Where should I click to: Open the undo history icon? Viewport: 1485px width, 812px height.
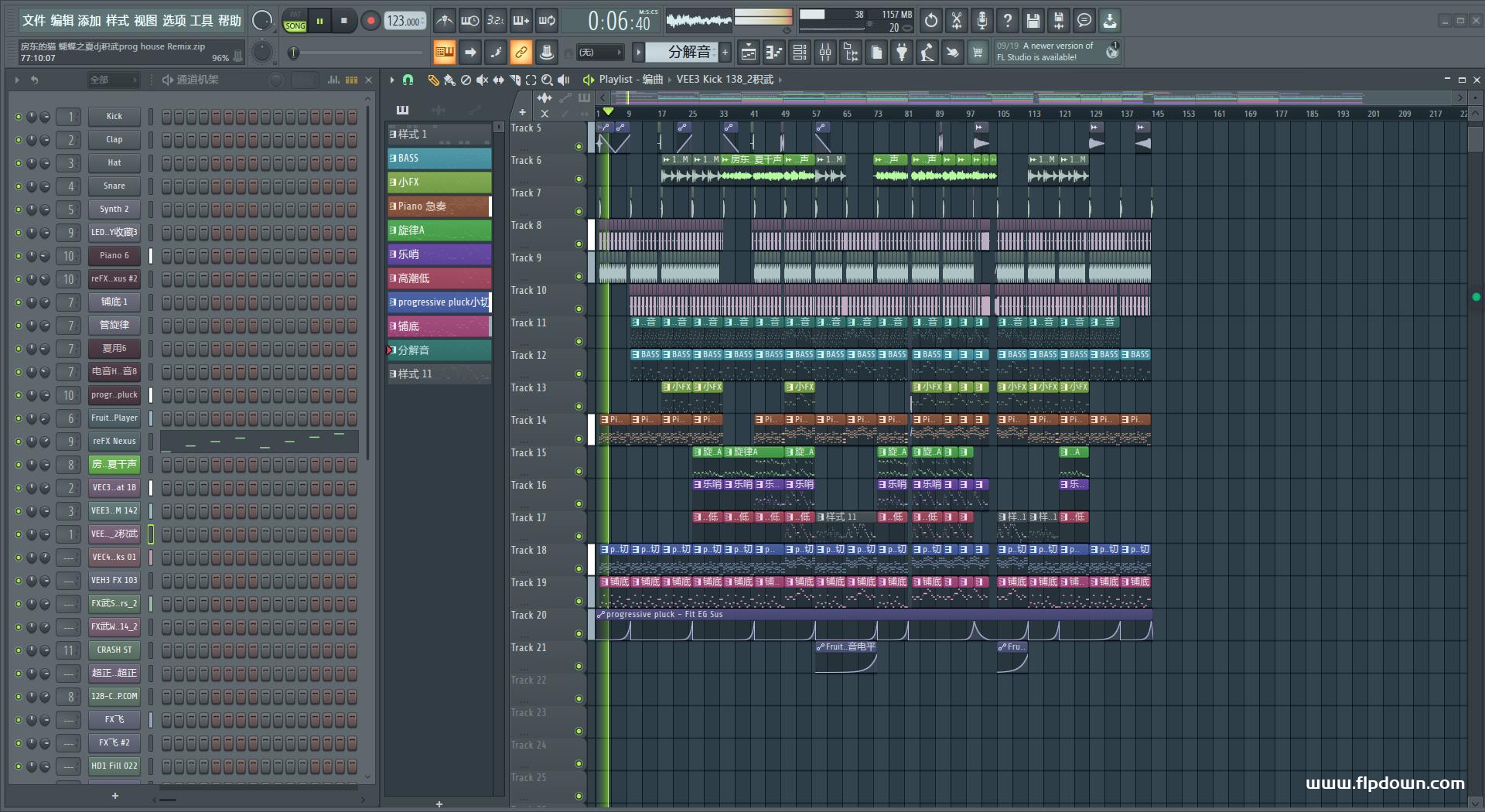point(931,21)
